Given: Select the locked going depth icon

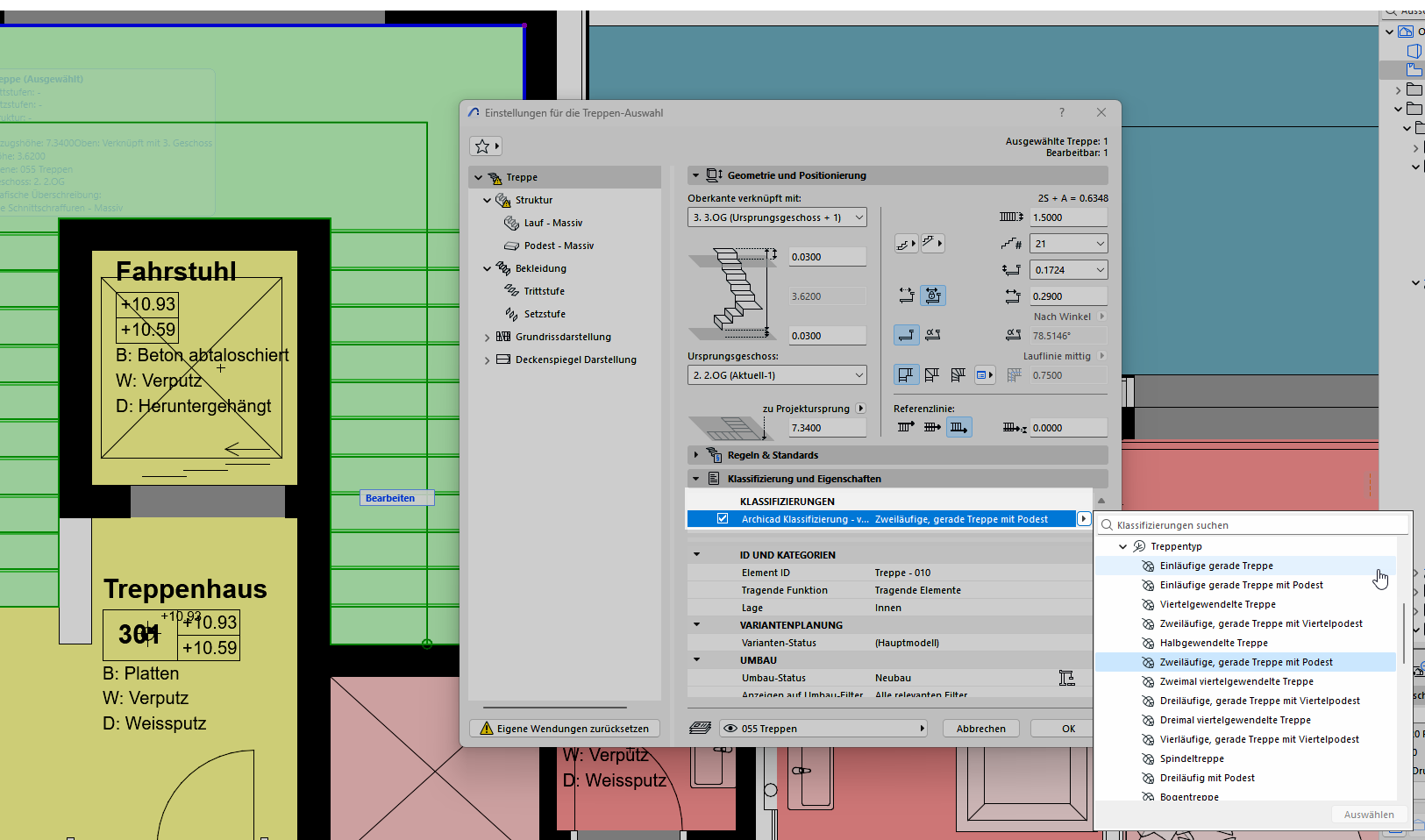Looking at the screenshot, I should click(x=933, y=296).
